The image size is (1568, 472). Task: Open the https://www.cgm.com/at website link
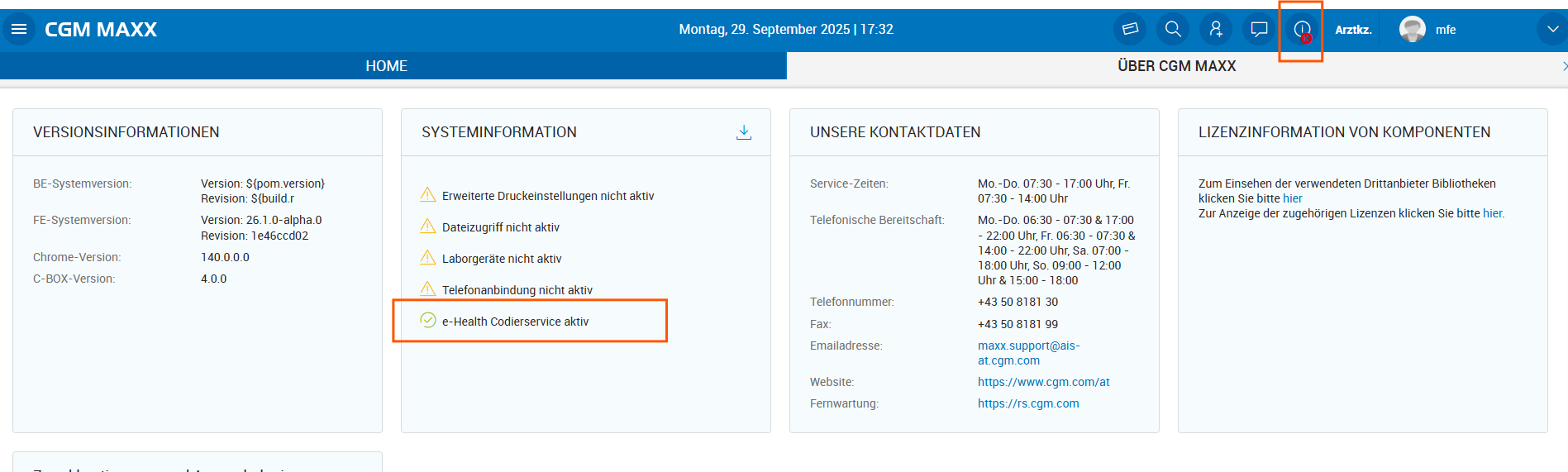point(1043,382)
